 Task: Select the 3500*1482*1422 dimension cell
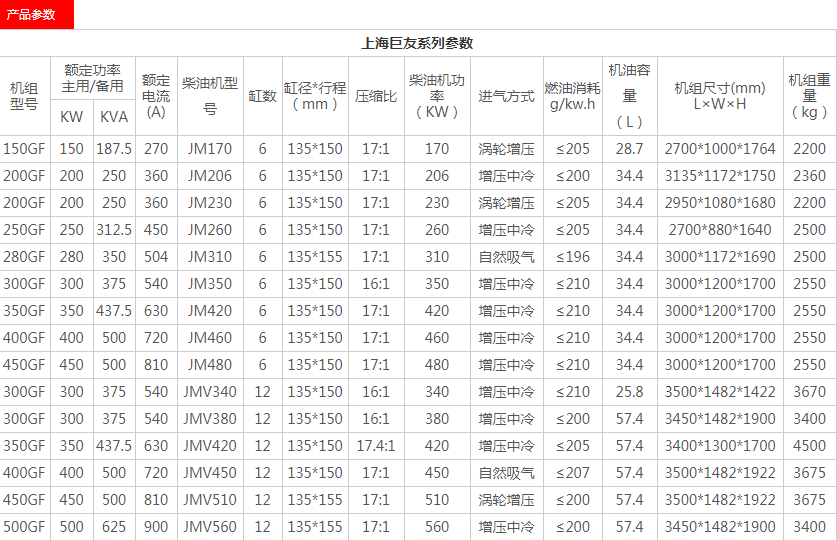(720, 392)
